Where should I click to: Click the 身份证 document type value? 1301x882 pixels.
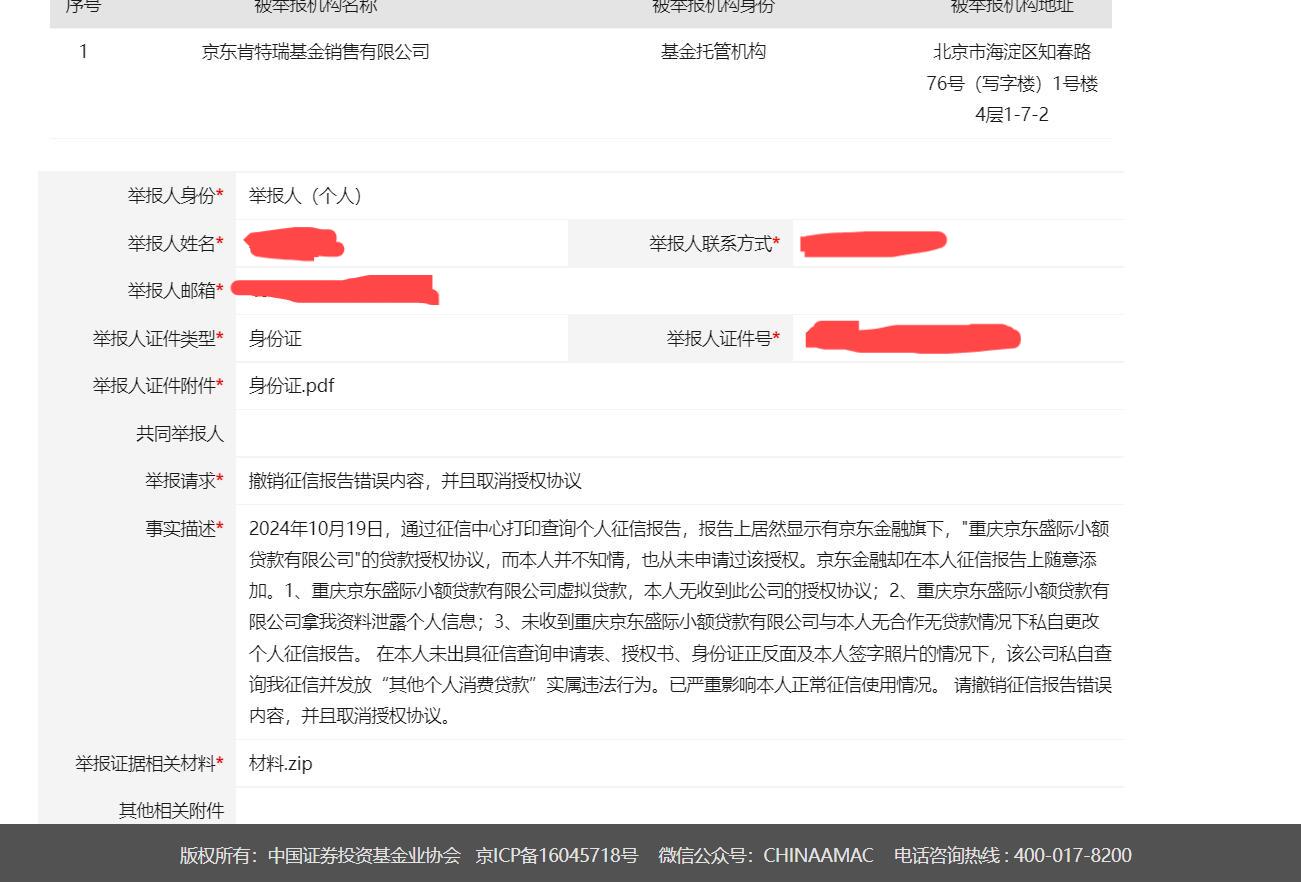tap(275, 339)
